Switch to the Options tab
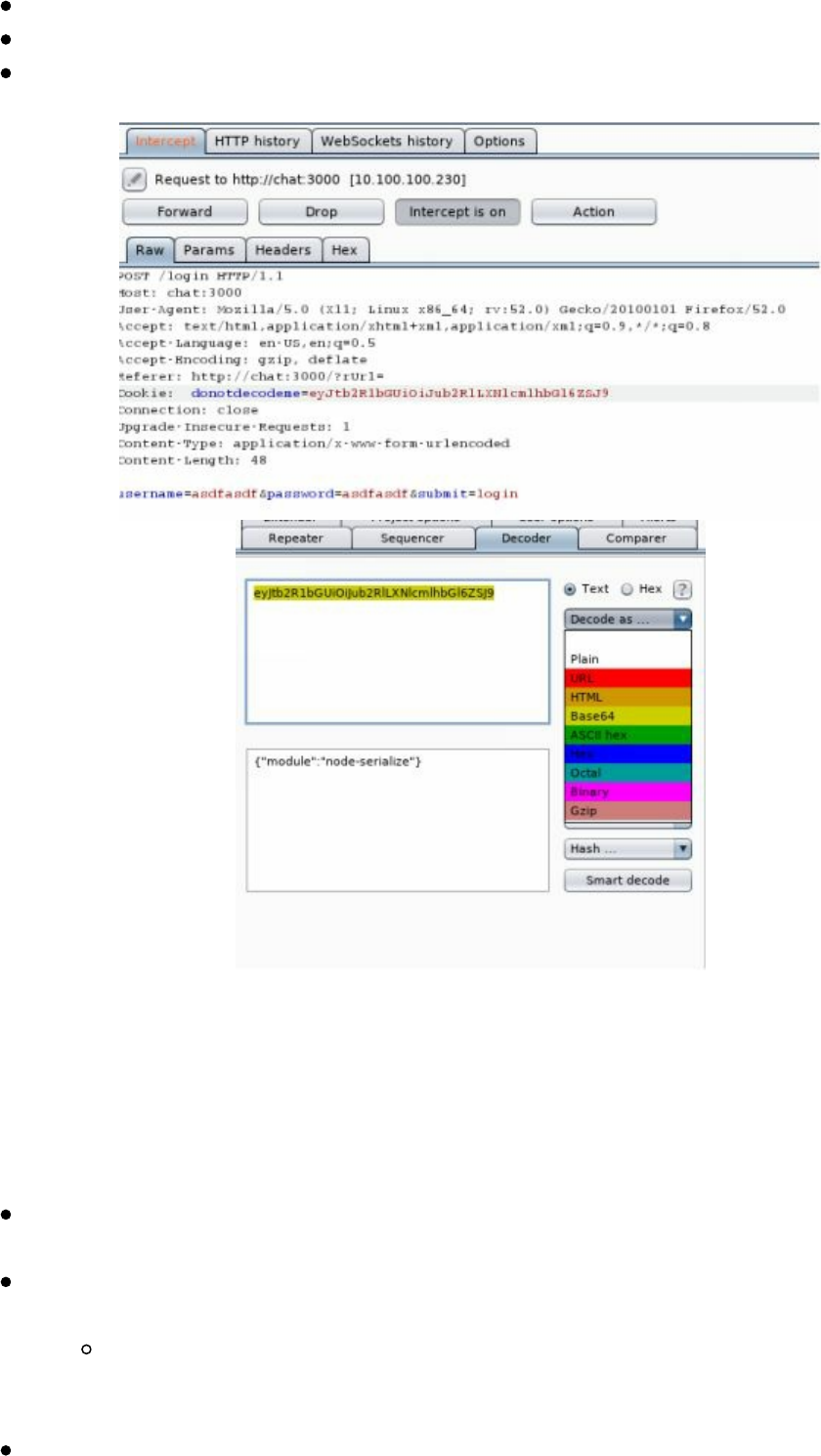The width and height of the screenshot is (821, 1456). [499, 141]
